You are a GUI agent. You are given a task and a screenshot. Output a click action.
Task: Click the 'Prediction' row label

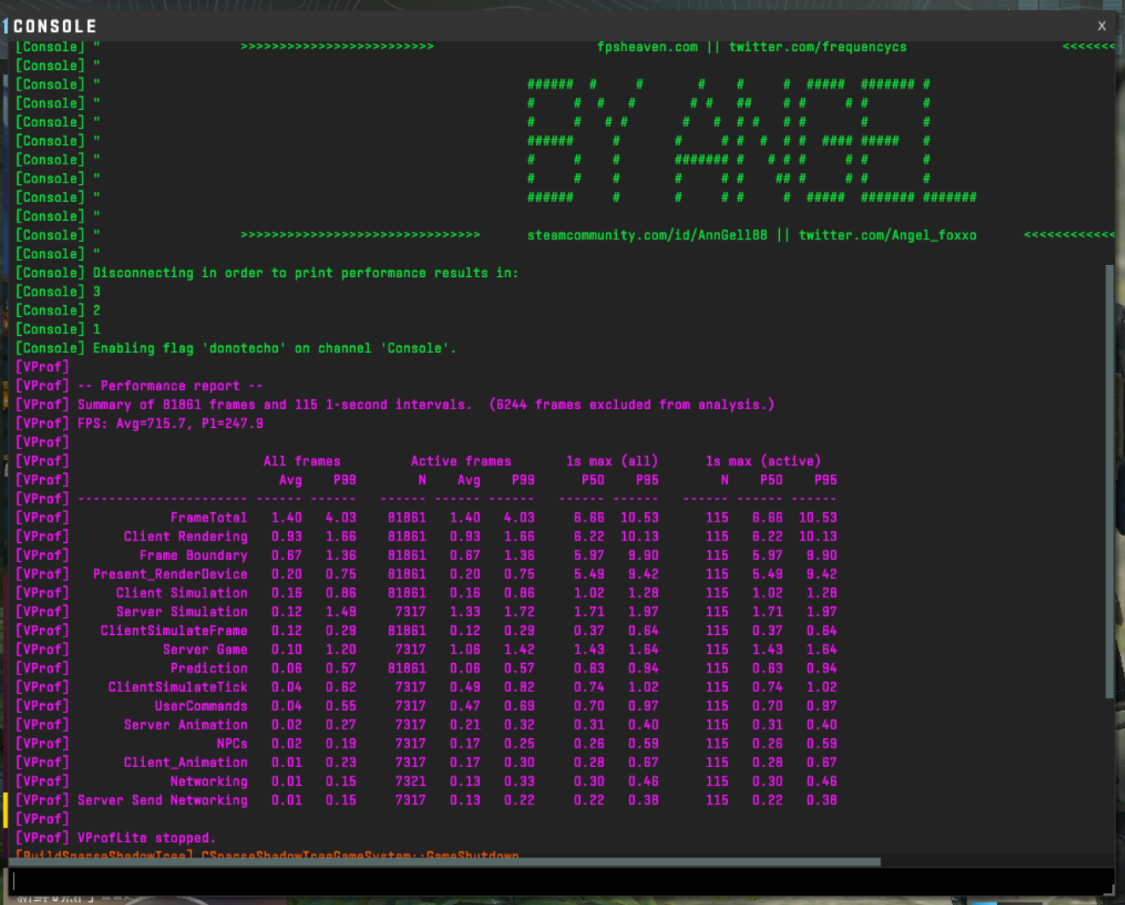[x=209, y=668]
